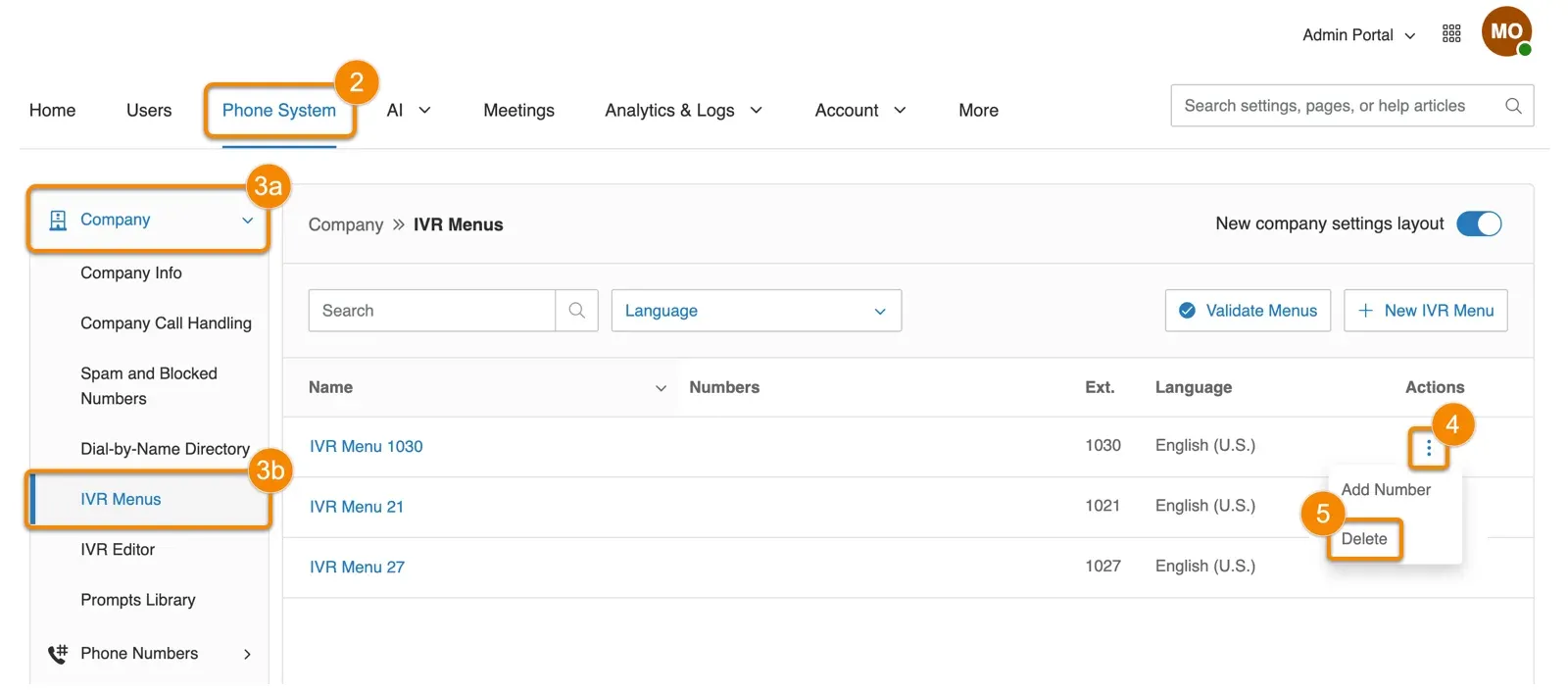Open the Account dropdown menu
This screenshot has width=1568, height=692.
(x=859, y=111)
